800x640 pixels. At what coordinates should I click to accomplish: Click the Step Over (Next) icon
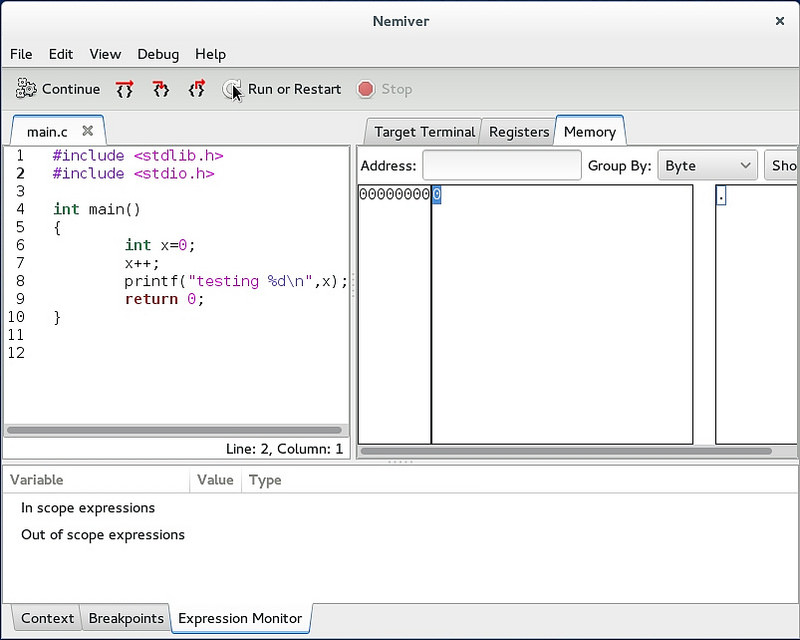click(x=124, y=89)
